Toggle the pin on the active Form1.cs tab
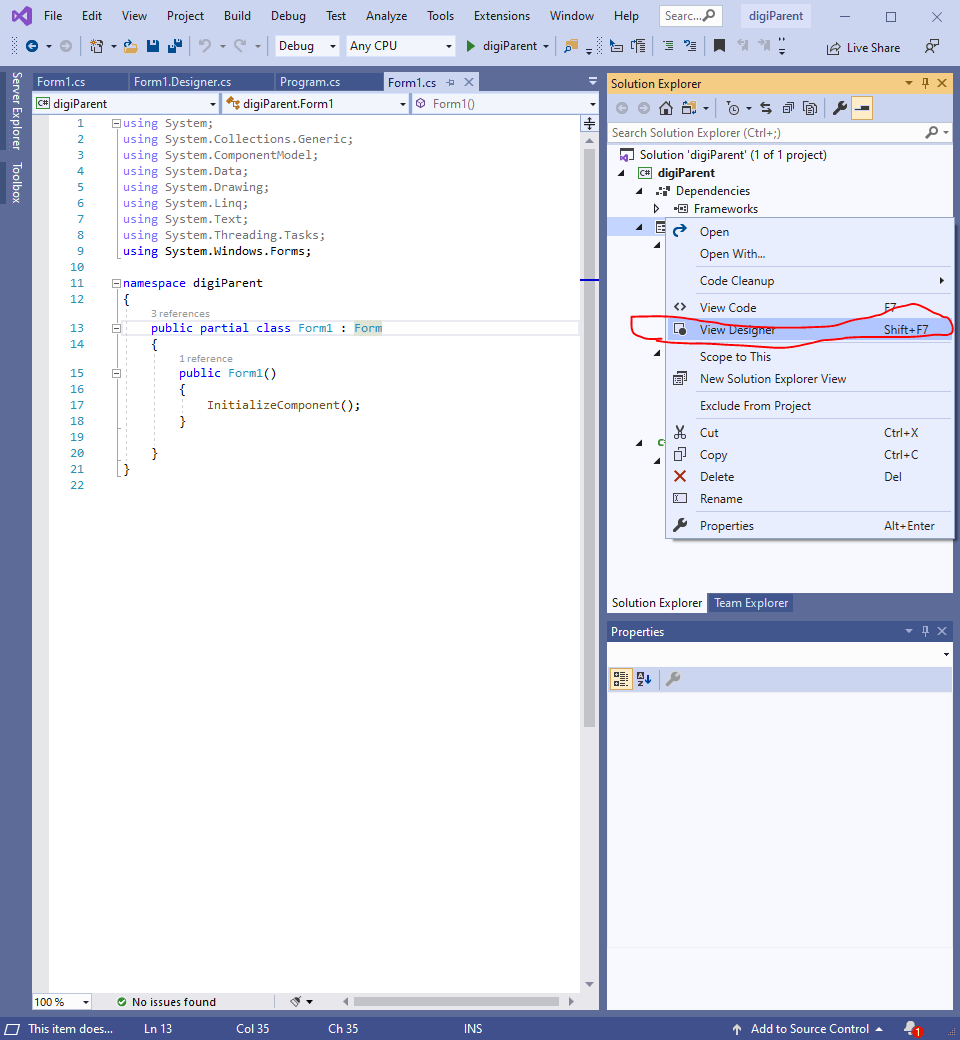960x1040 pixels. tap(450, 82)
